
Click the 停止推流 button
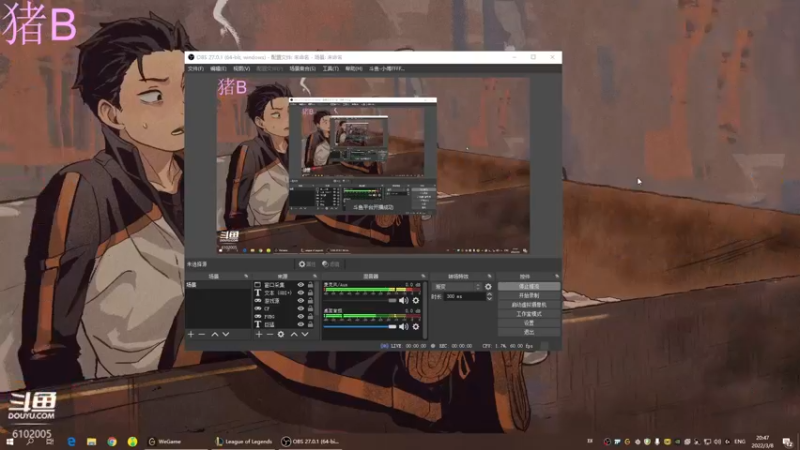[x=529, y=286]
